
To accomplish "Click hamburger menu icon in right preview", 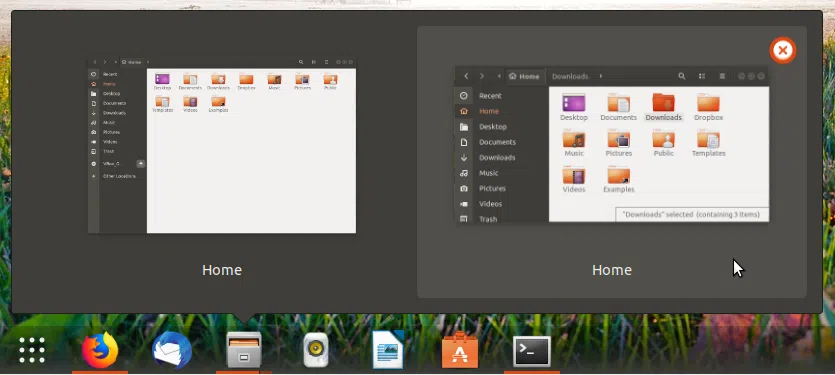I will (x=722, y=76).
